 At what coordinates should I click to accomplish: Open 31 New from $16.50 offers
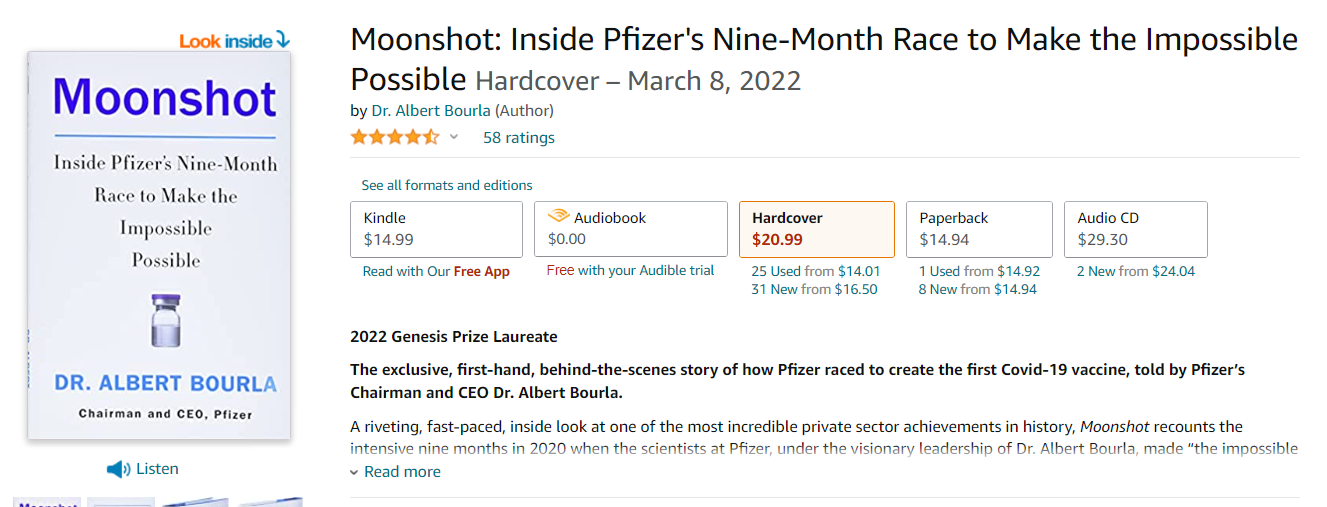click(814, 289)
